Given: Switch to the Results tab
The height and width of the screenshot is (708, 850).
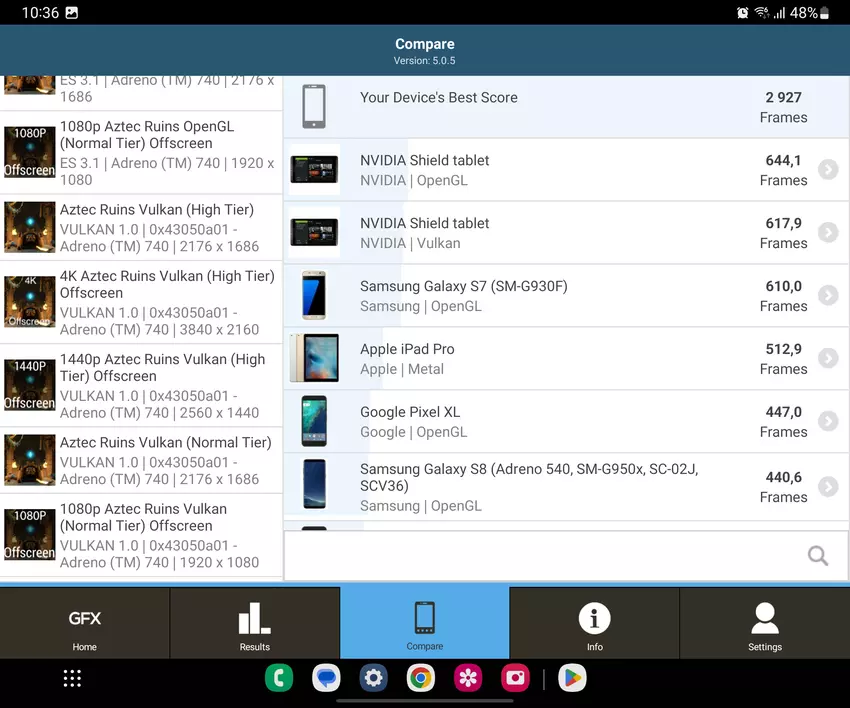Looking at the screenshot, I should pos(255,624).
